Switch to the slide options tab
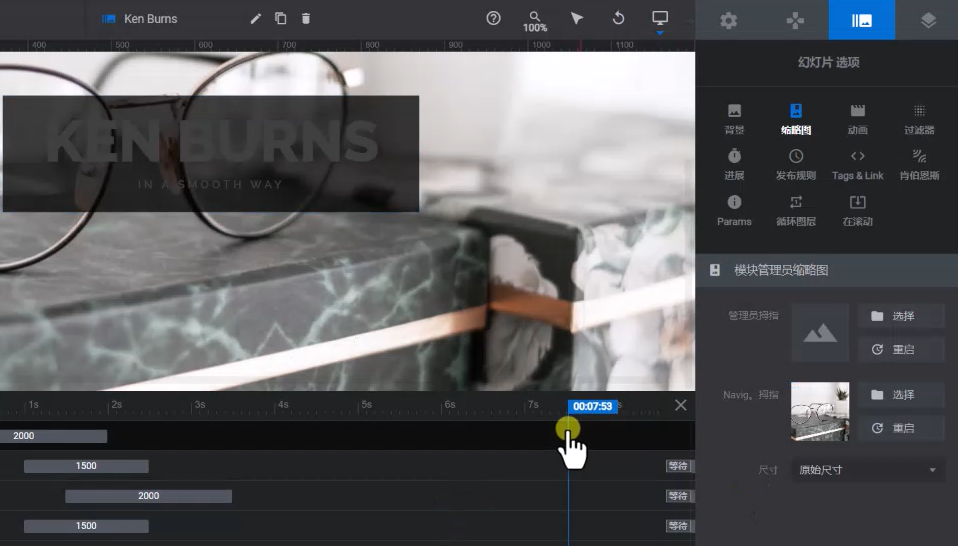958x546 pixels. click(x=861, y=20)
